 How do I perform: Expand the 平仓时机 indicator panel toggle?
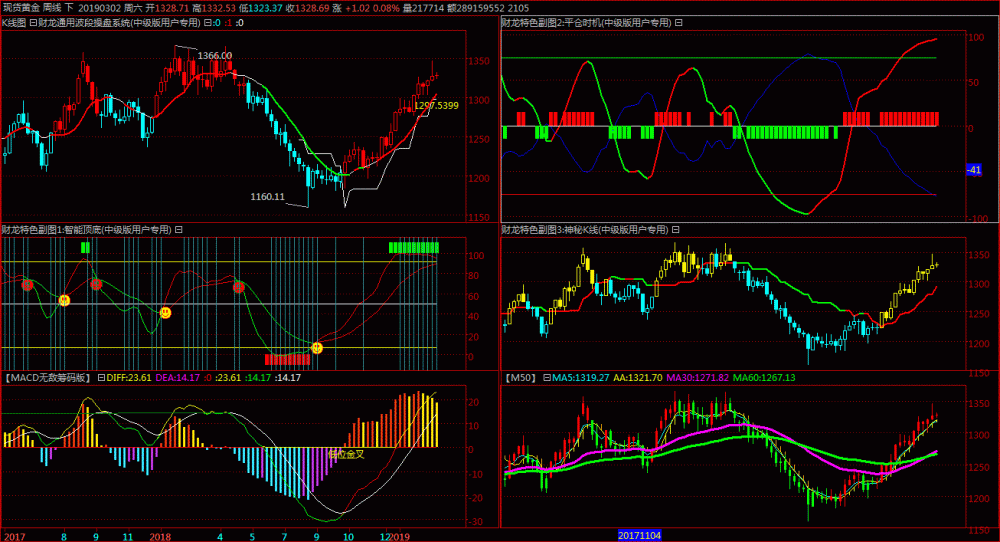(x=679, y=23)
